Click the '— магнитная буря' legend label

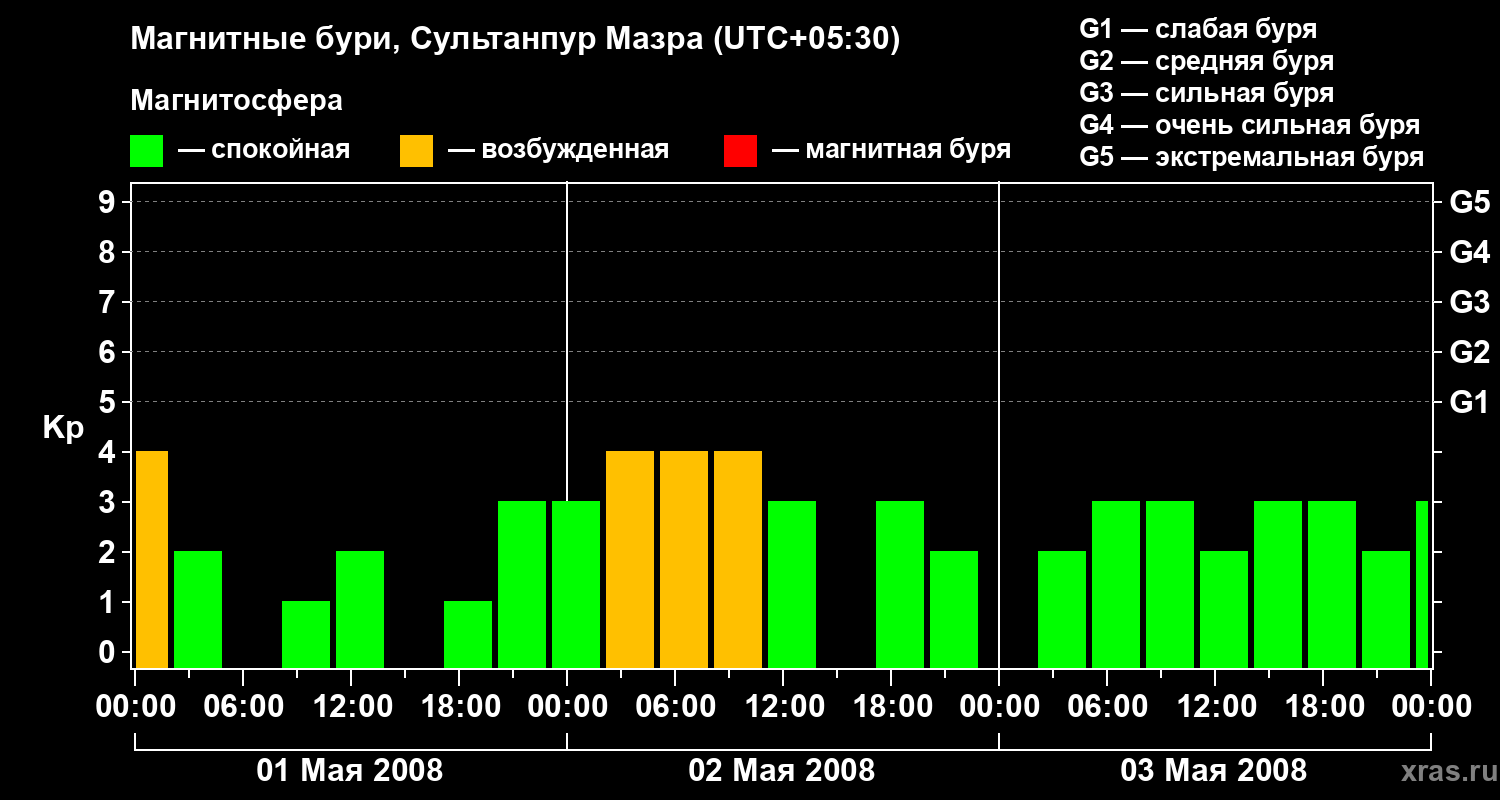(x=891, y=151)
